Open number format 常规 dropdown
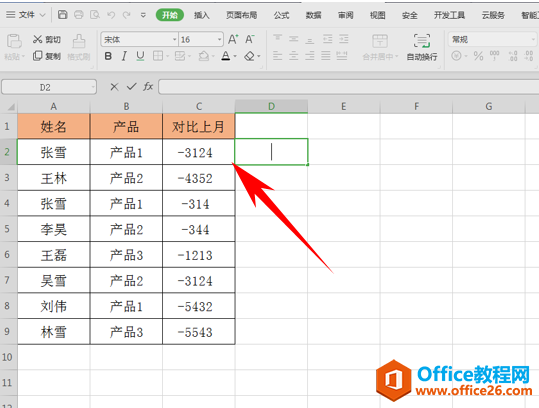 (x=532, y=40)
